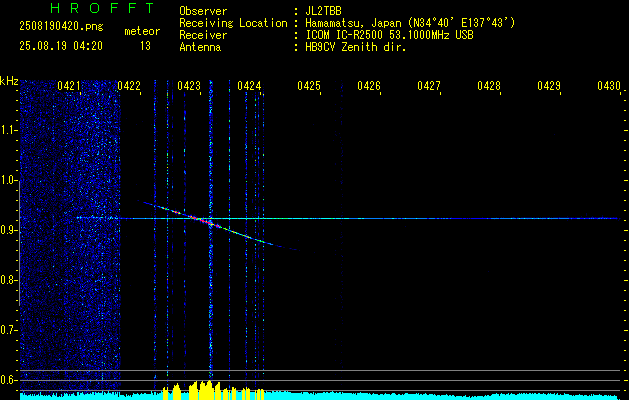The width and height of the screenshot is (629, 400).
Task: Click the 0424 time marker
Action: [249, 86]
